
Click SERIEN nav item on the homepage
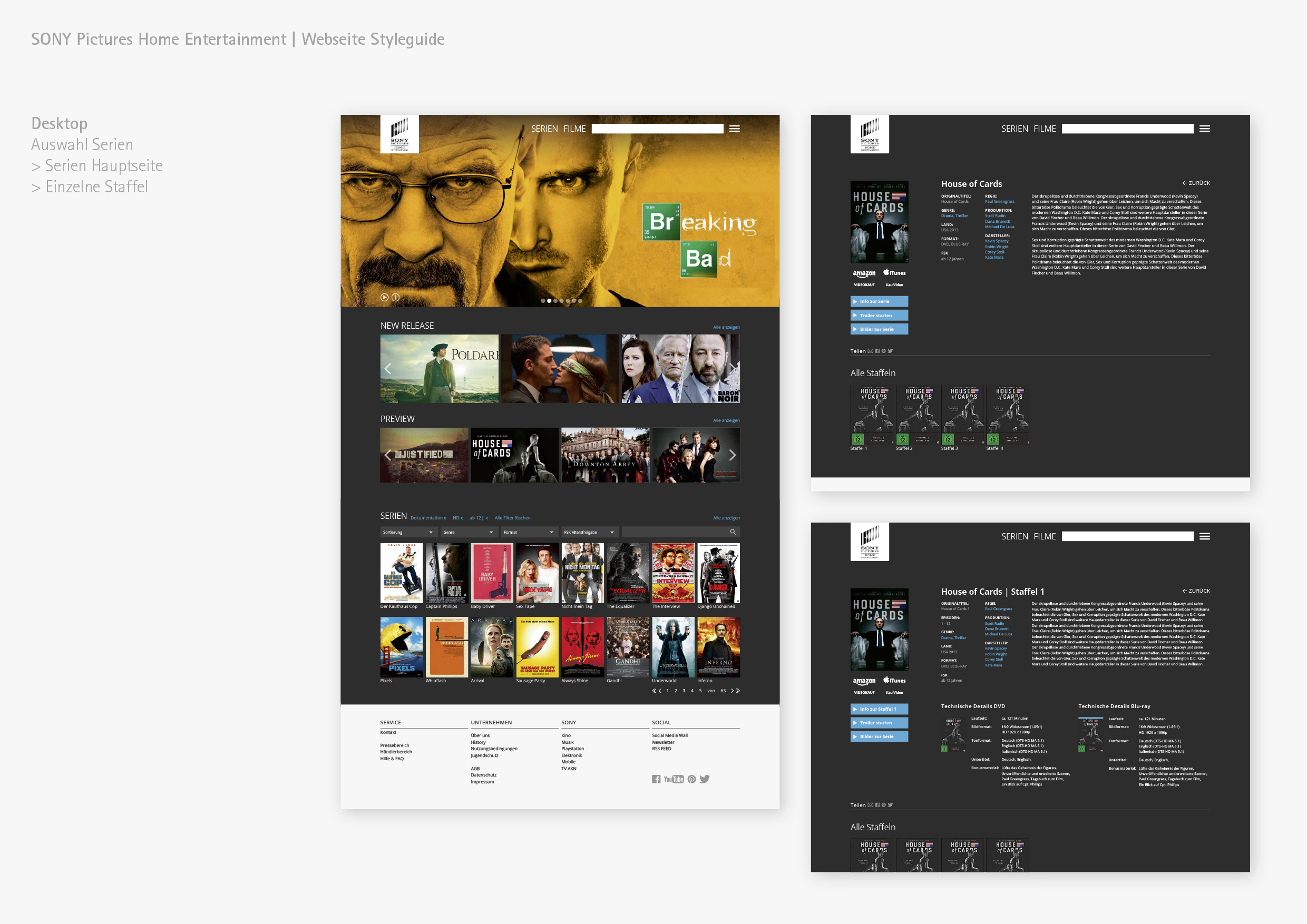(544, 129)
